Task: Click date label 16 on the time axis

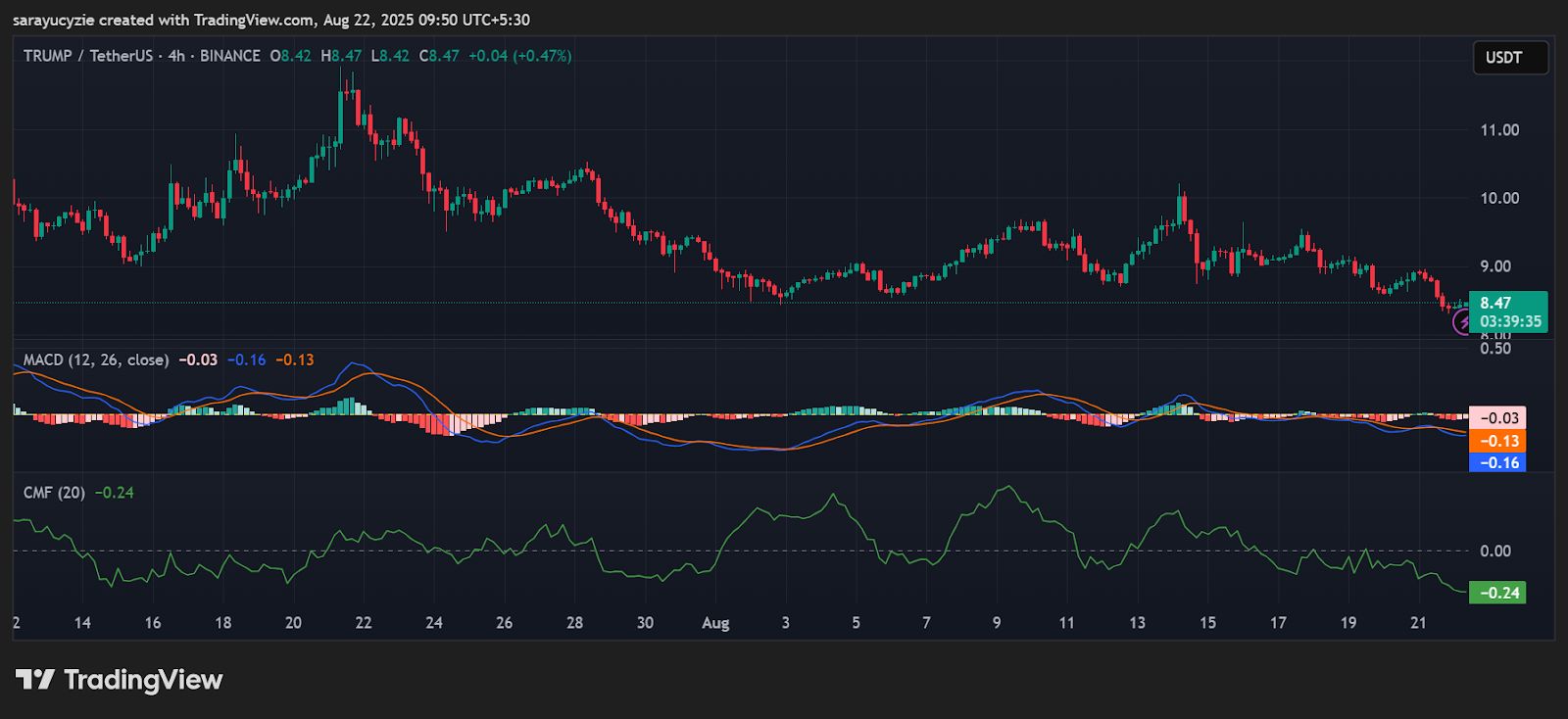Action: pos(153,623)
